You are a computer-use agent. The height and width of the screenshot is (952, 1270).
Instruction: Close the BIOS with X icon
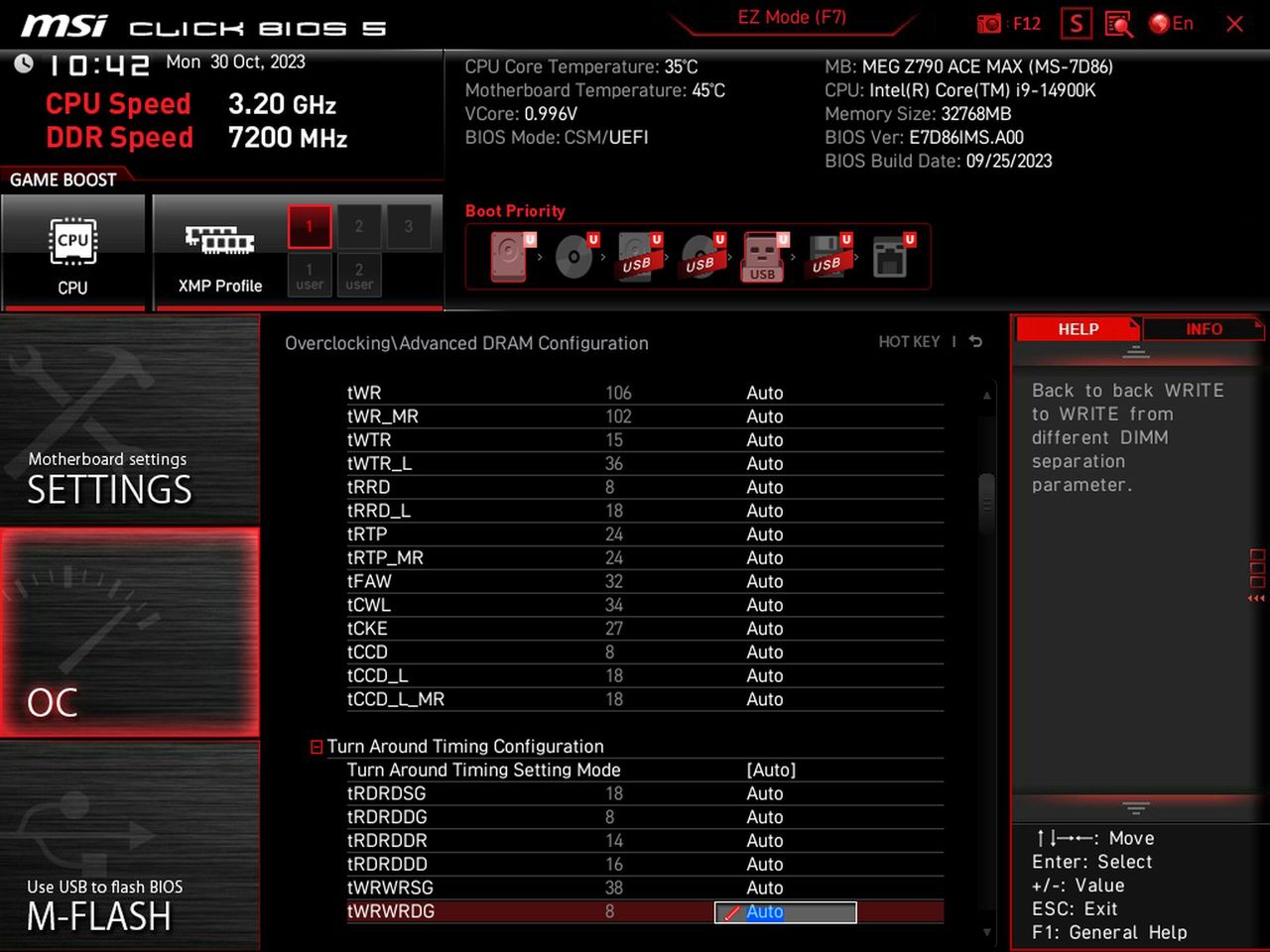pyautogui.click(x=1234, y=24)
